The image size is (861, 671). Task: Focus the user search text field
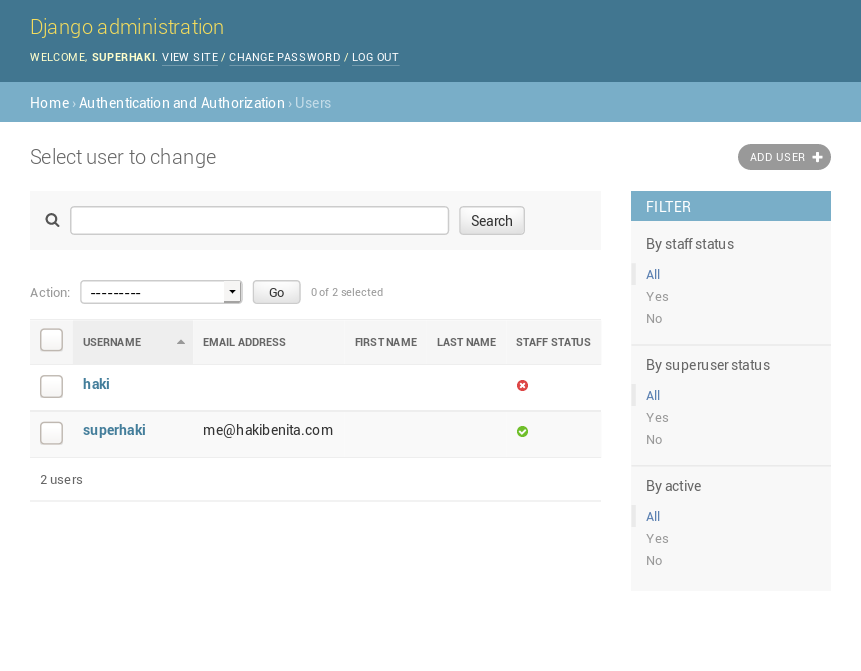pos(259,220)
